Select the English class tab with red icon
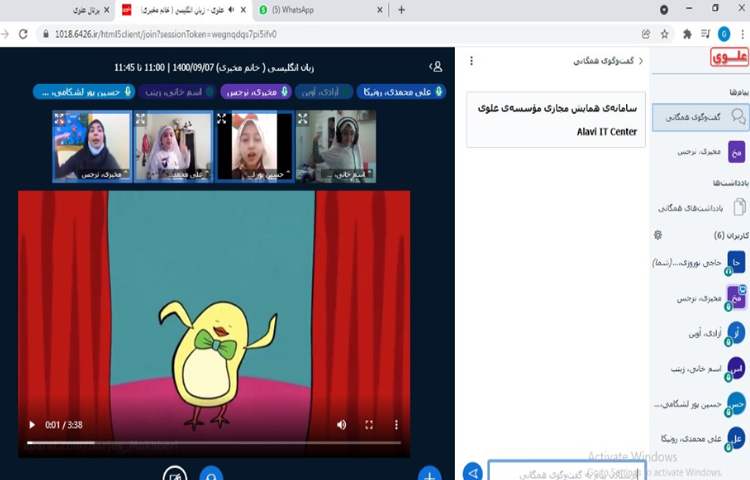The width and height of the screenshot is (750, 480). [x=184, y=10]
